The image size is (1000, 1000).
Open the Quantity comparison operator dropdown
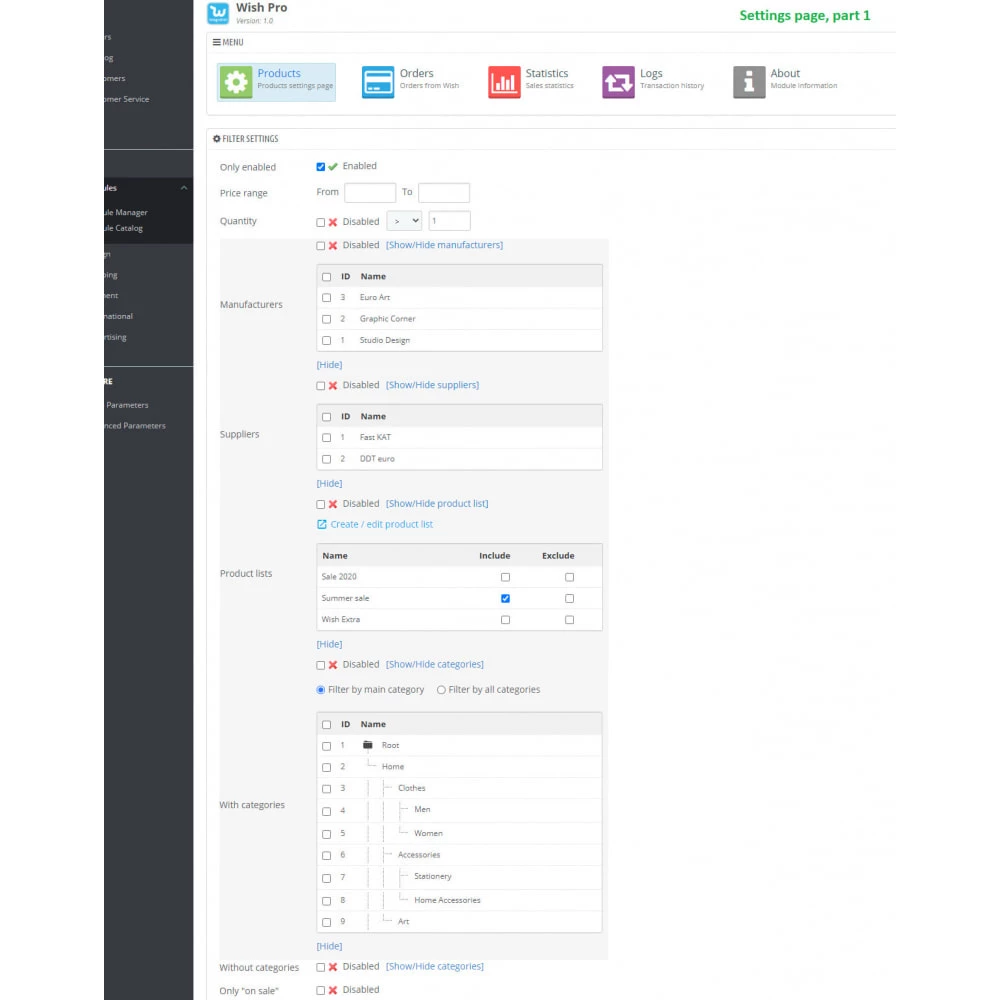pyautogui.click(x=404, y=221)
